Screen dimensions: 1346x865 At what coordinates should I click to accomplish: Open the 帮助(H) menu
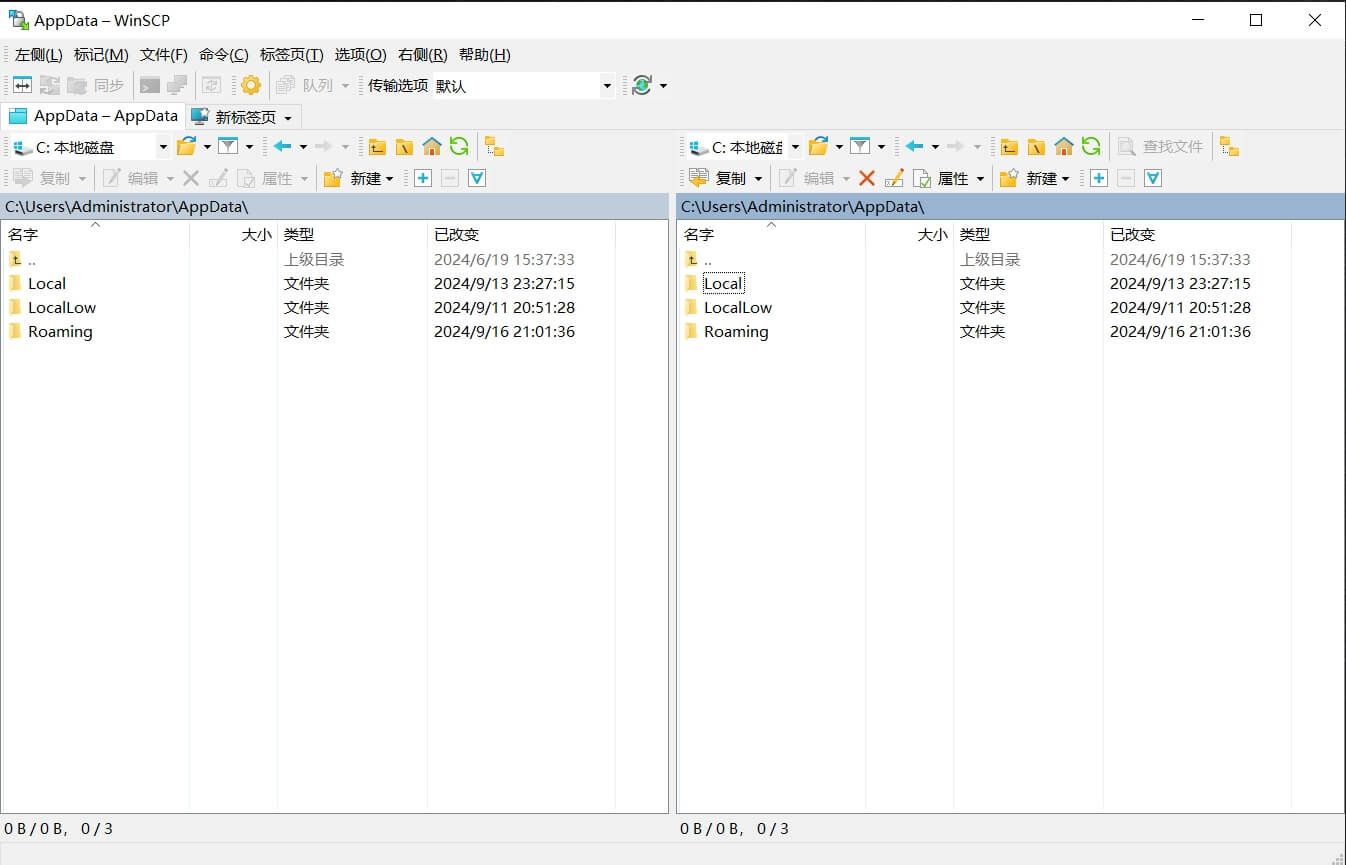(485, 55)
